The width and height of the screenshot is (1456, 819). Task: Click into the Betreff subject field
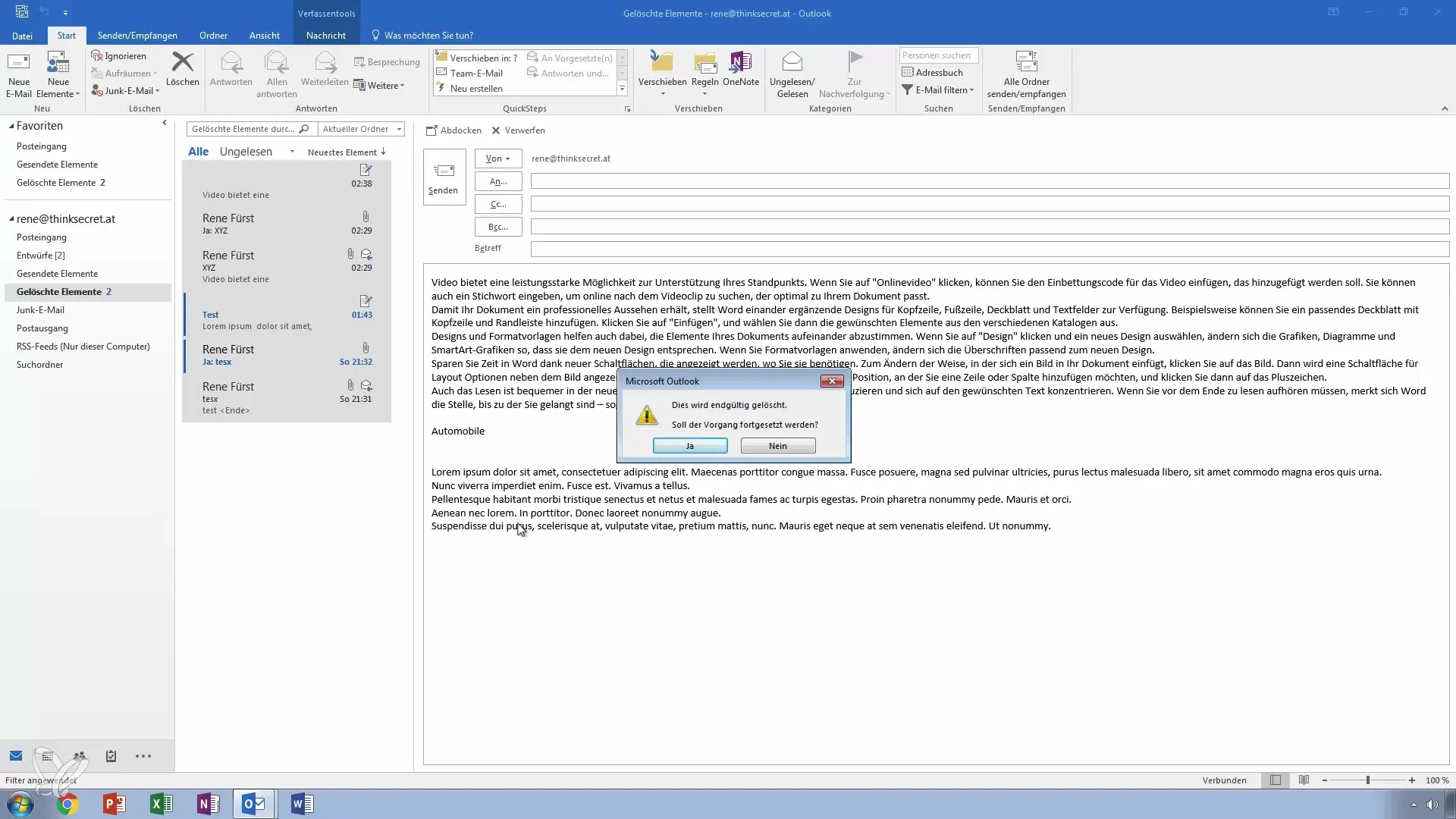990,249
